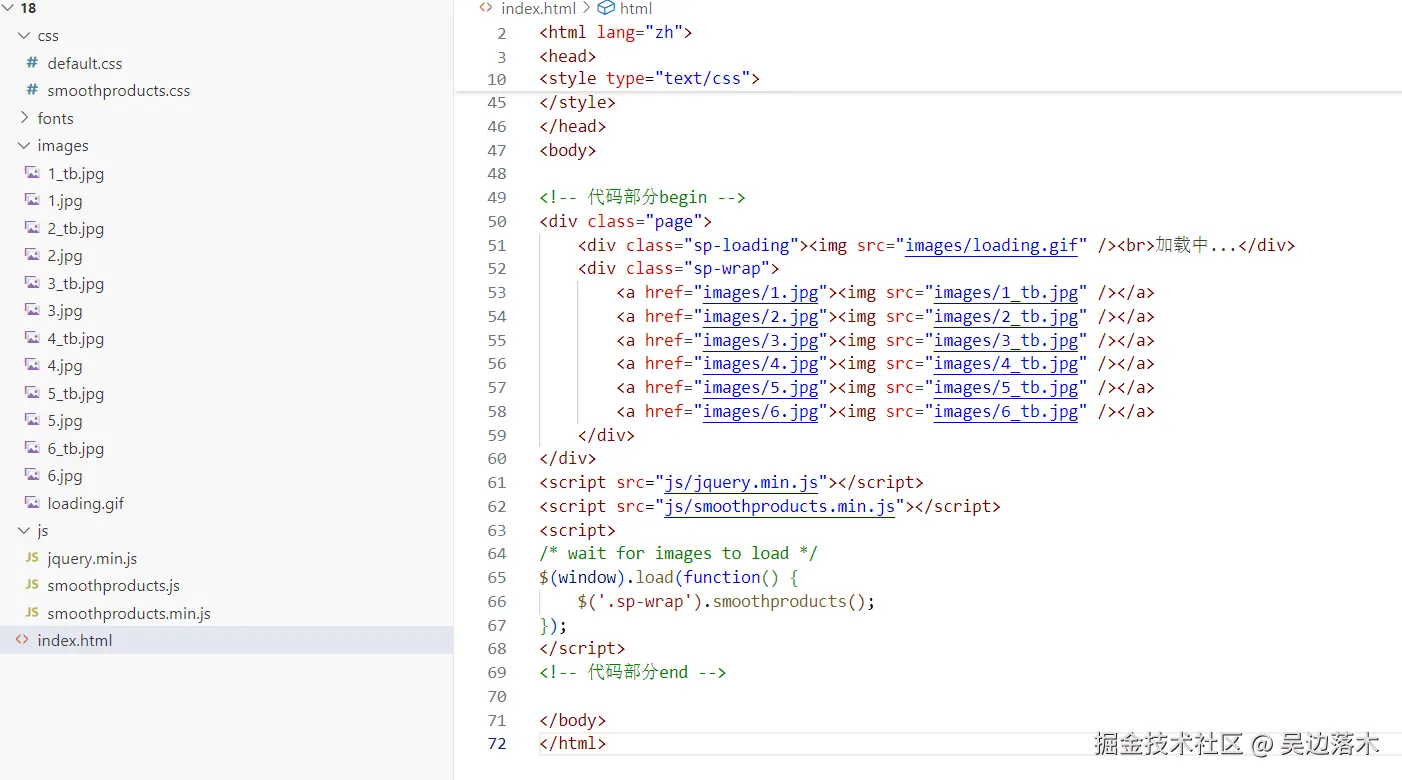Image resolution: width=1402 pixels, height=780 pixels.
Task: Open loading.gif in the explorer
Action: 86,503
